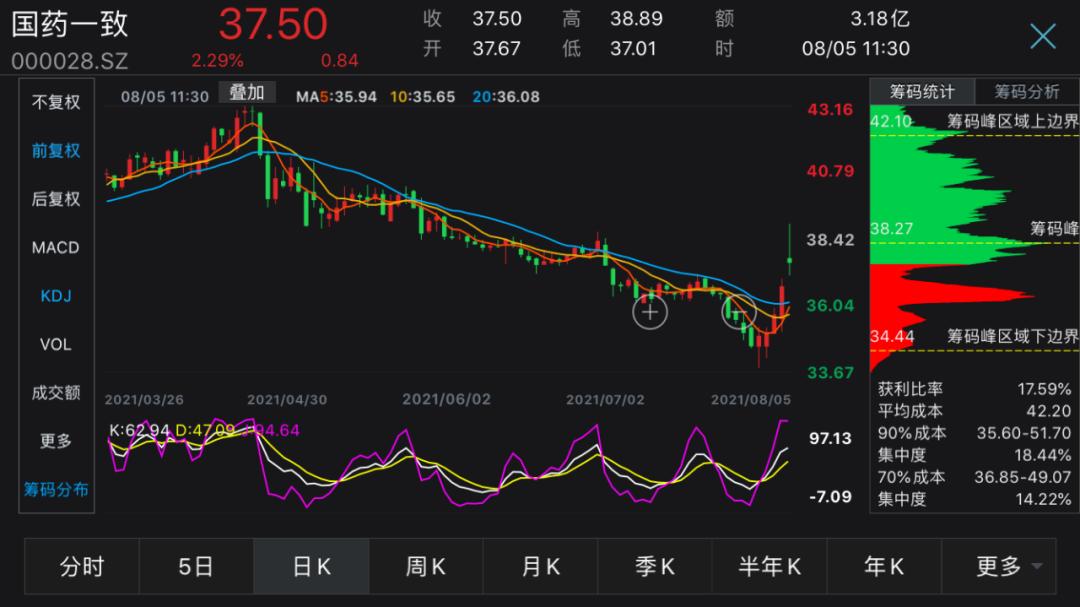The height and width of the screenshot is (607, 1080).
Task: Open 更多 indicators in left sidebar
Action: (x=56, y=441)
